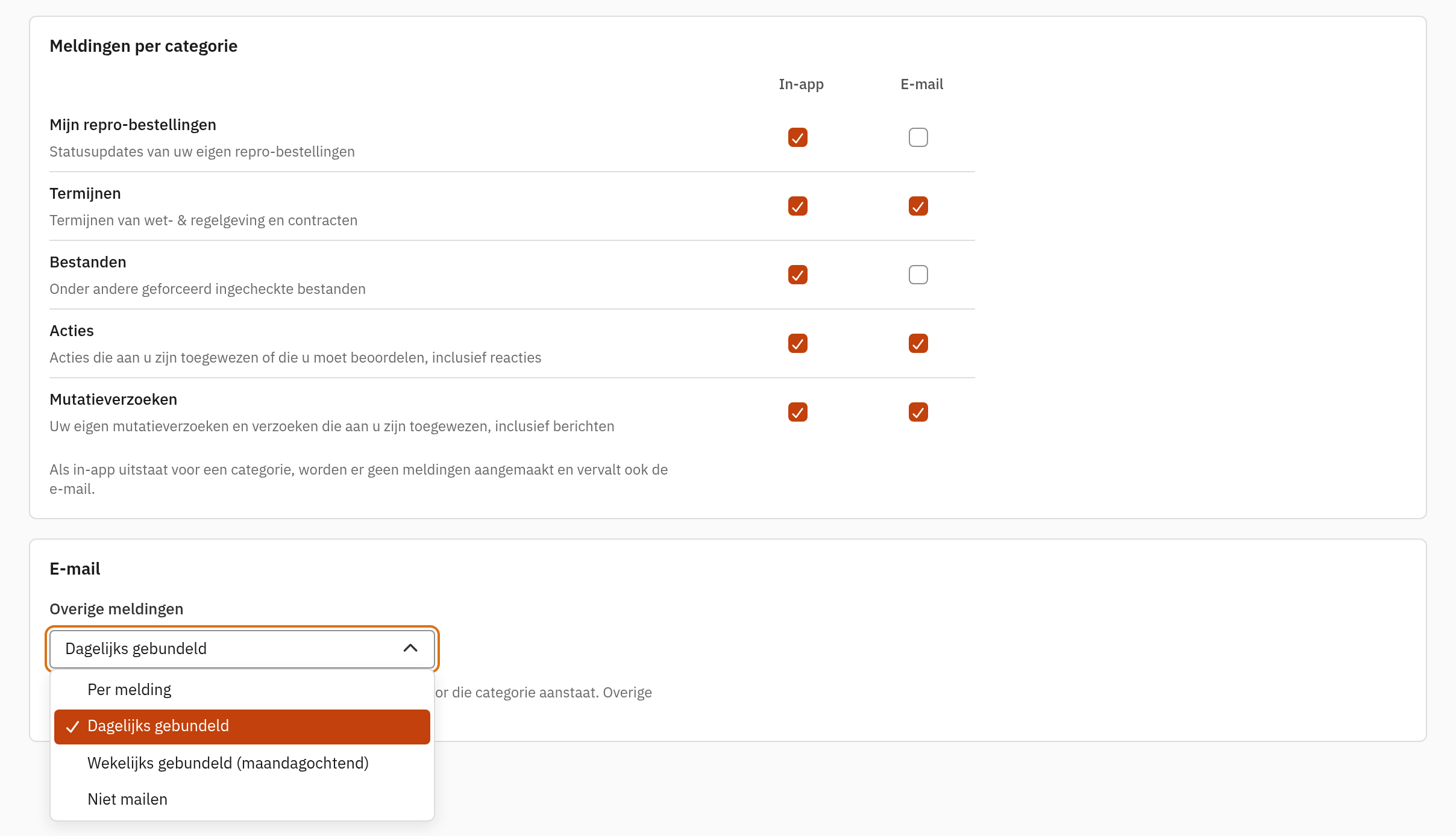Click the 'Termijnen' row title
1456x836 pixels.
[x=85, y=193]
